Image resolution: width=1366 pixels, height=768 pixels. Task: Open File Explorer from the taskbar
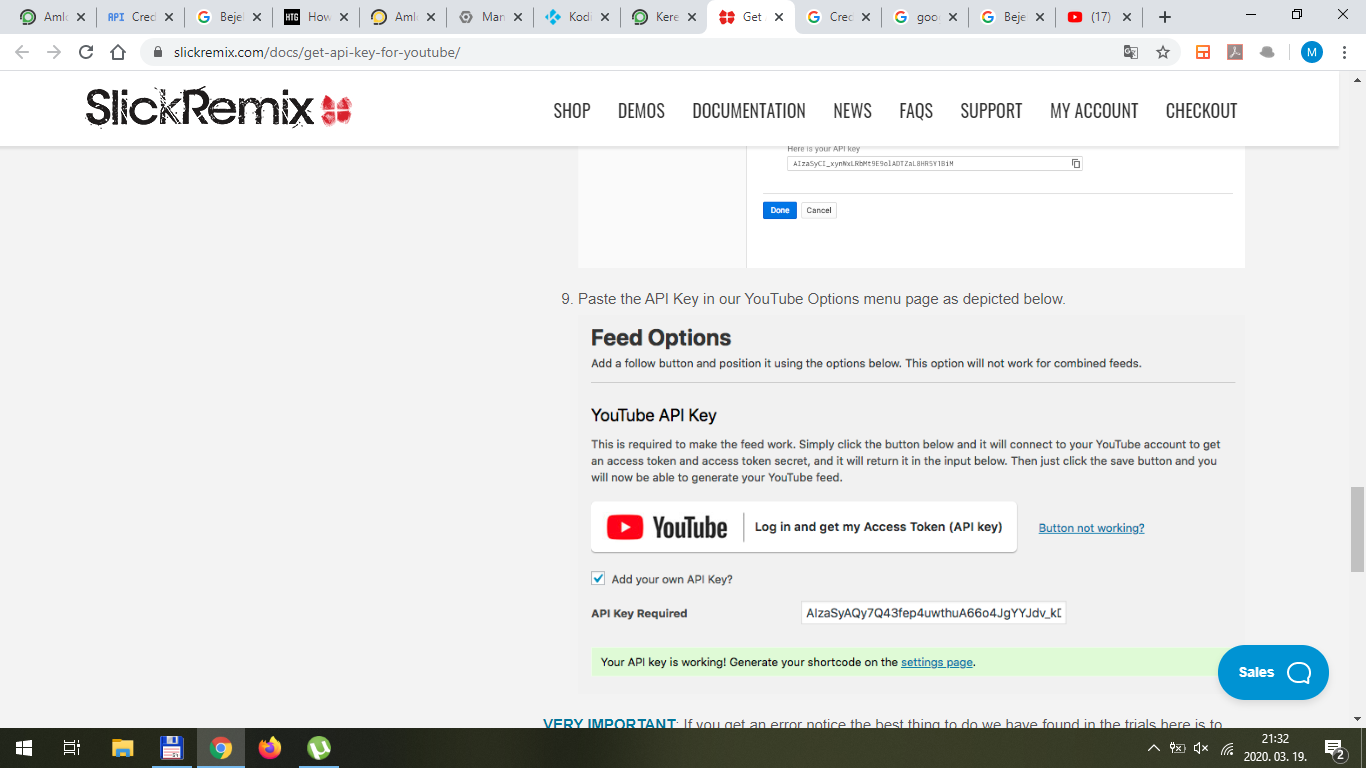point(122,748)
